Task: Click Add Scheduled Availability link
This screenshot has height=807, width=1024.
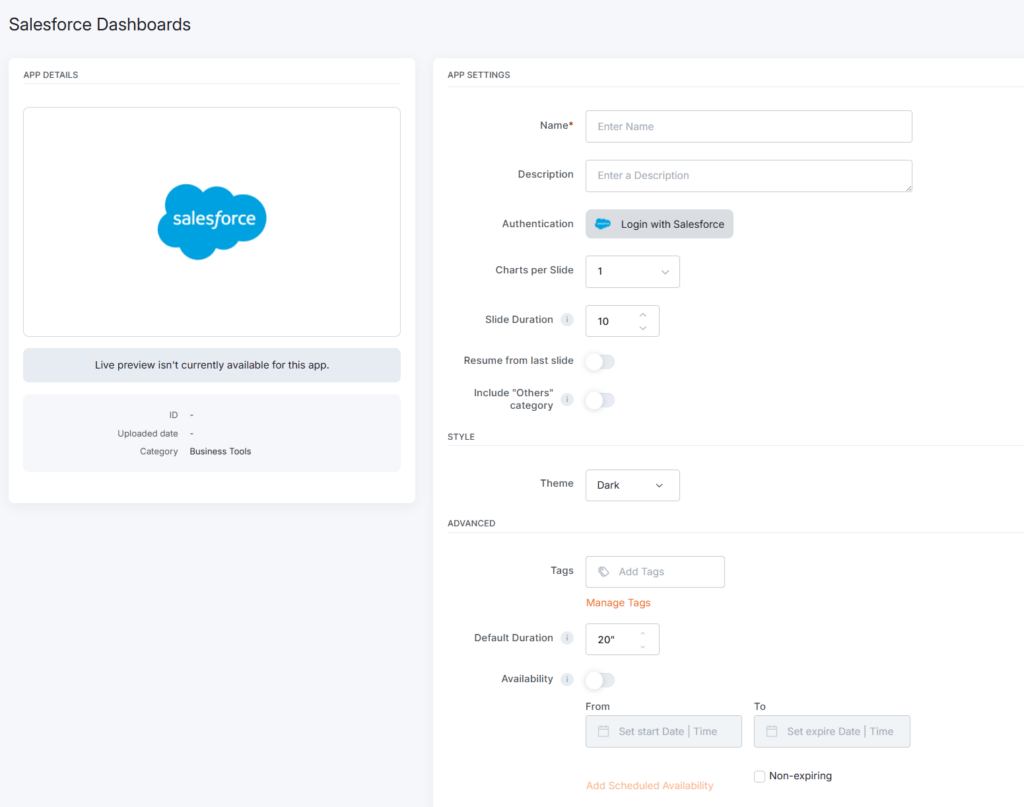Action: click(x=649, y=786)
